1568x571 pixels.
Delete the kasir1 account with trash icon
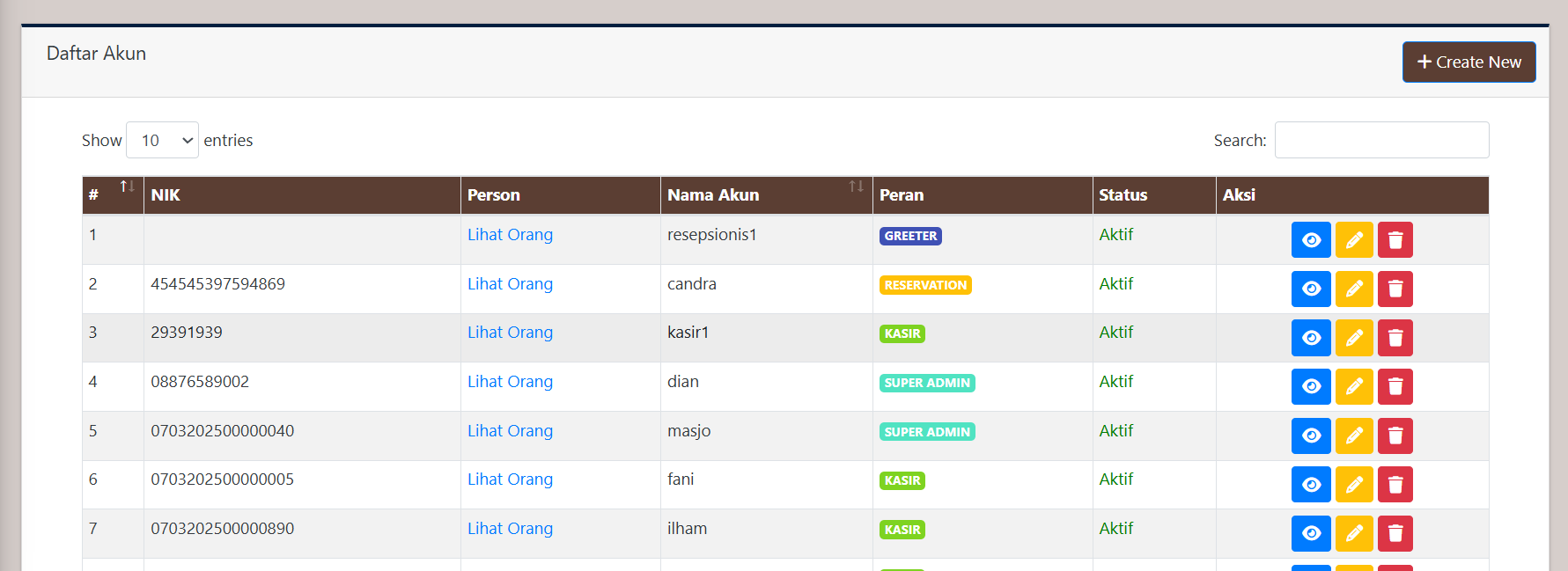(x=1395, y=338)
